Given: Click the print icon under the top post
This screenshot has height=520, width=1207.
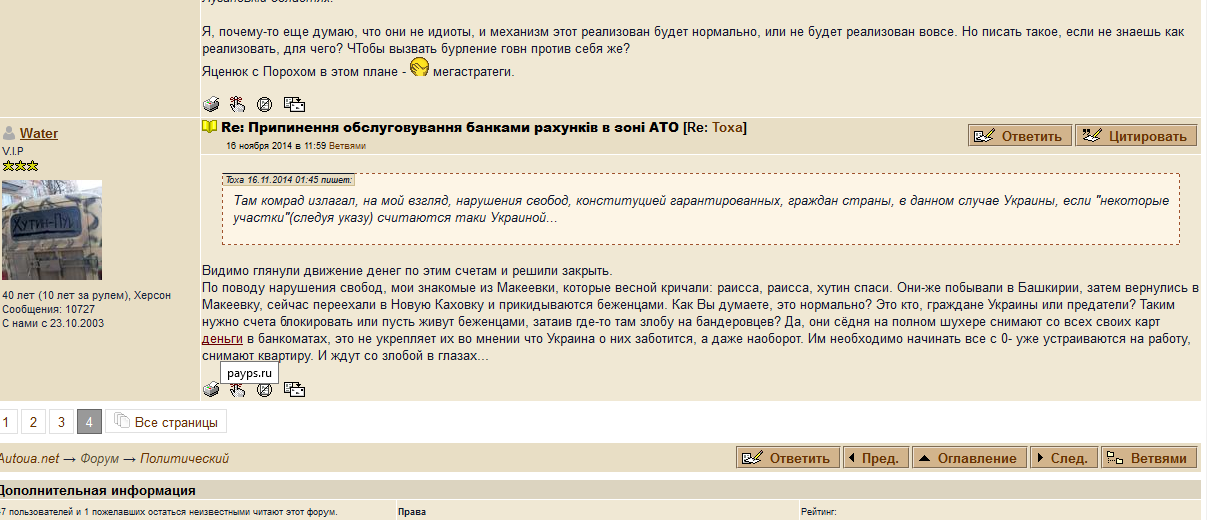Looking at the screenshot, I should (x=211, y=103).
